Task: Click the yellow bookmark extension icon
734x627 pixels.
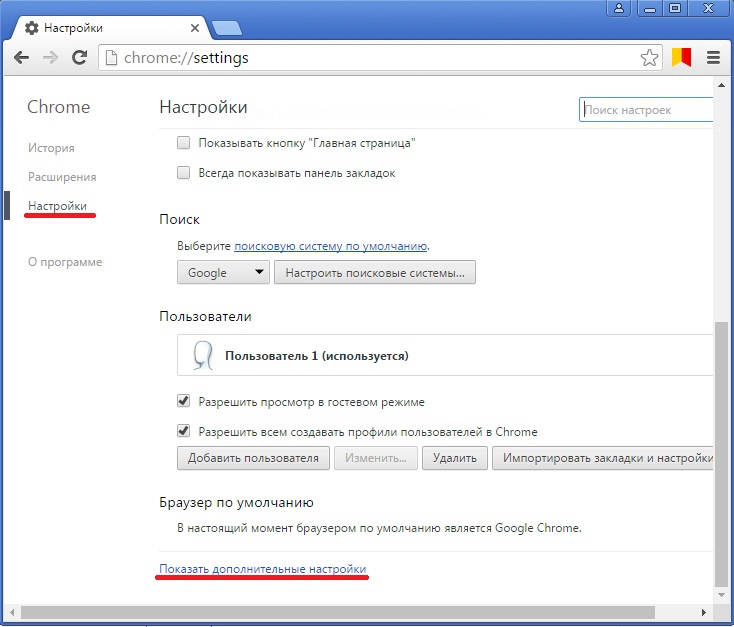Action: (x=681, y=58)
